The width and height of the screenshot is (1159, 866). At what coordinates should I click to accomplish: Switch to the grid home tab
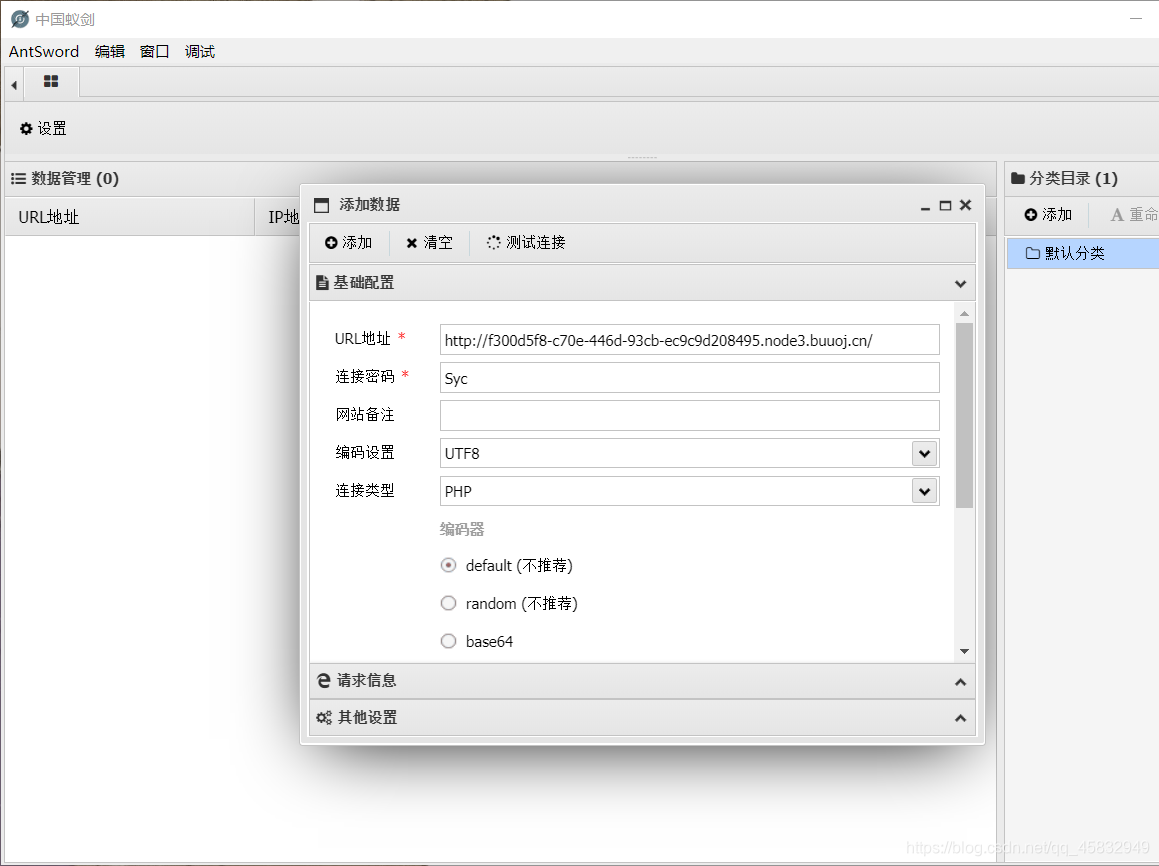coord(51,81)
